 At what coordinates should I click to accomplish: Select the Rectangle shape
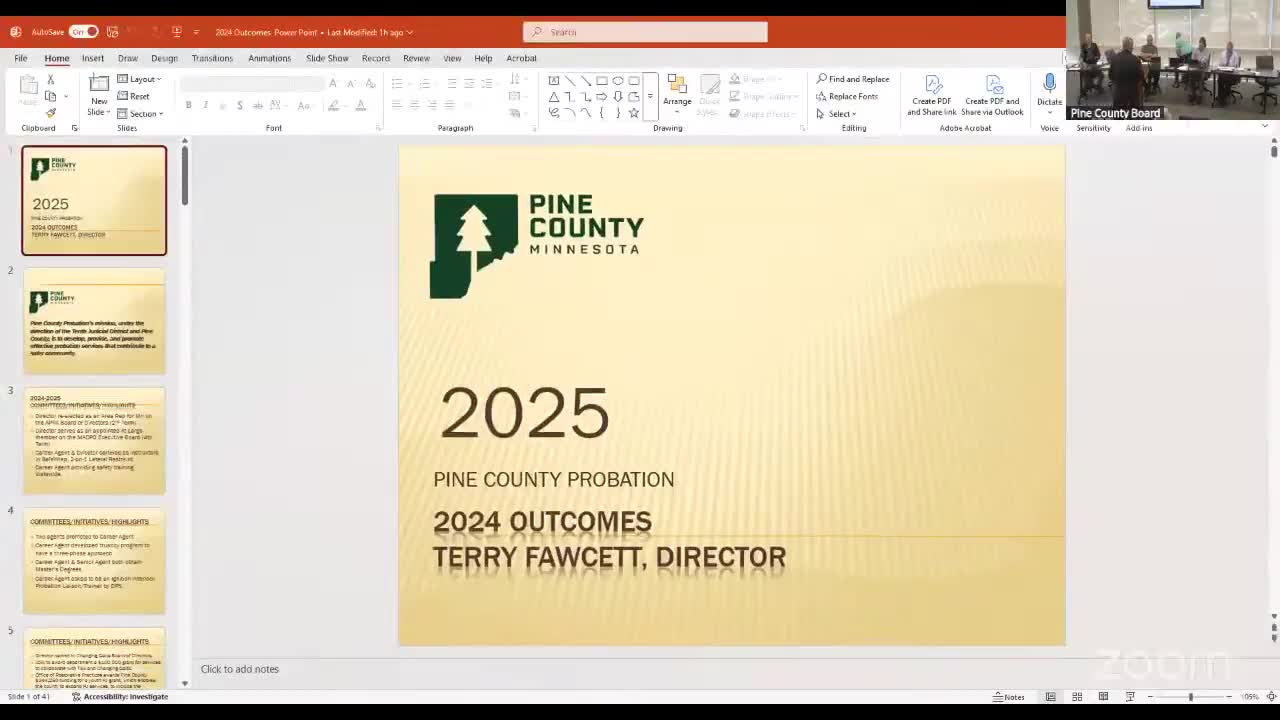pyautogui.click(x=602, y=80)
